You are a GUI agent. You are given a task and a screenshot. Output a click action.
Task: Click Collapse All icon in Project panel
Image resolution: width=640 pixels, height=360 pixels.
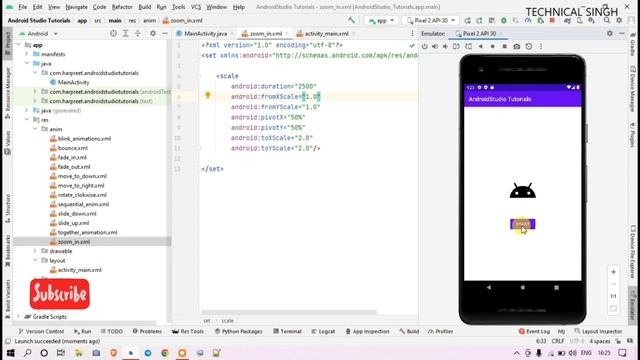click(x=138, y=33)
